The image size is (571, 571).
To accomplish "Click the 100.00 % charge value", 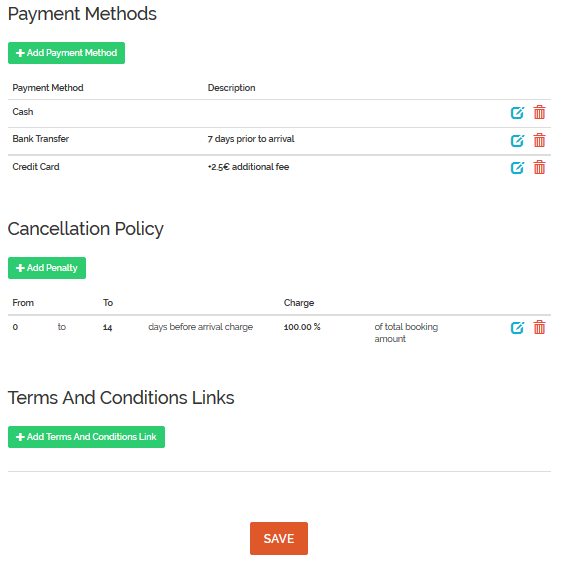I will point(302,327).
